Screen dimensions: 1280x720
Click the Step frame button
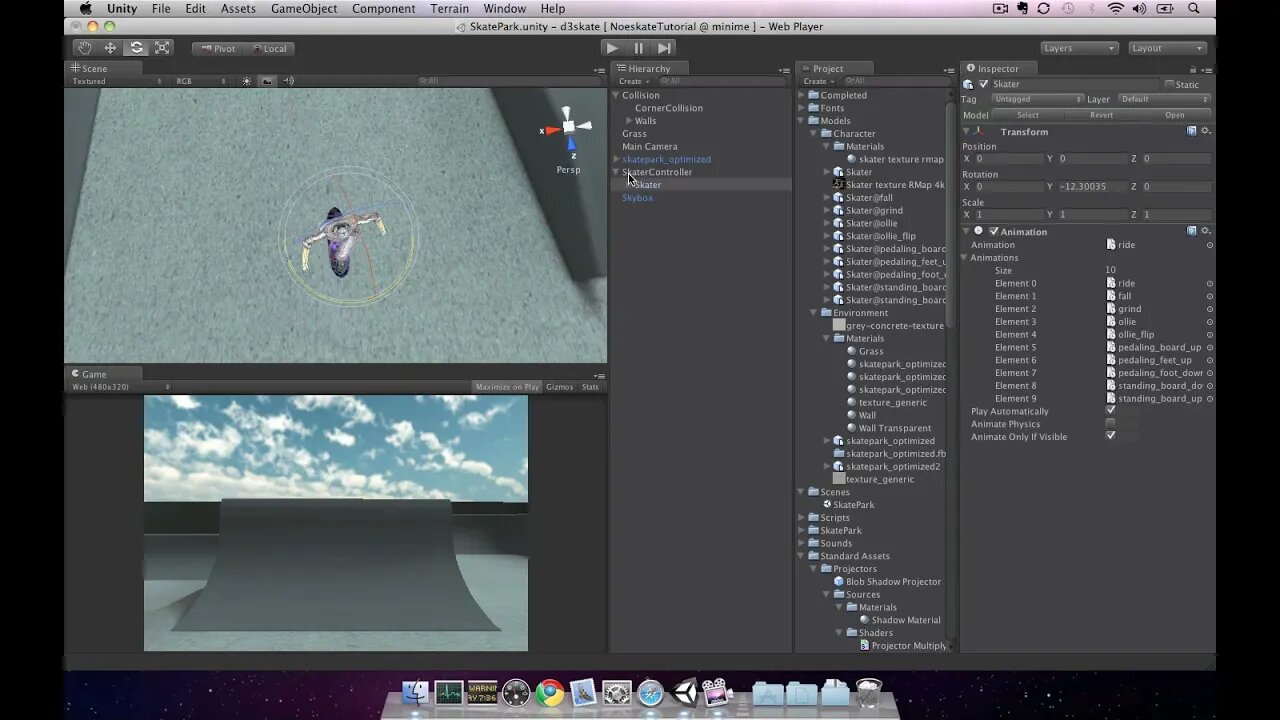click(664, 48)
